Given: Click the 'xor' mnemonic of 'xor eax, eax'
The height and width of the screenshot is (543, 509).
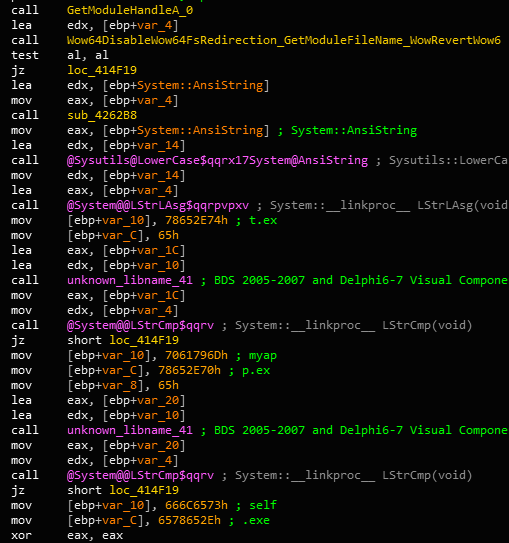Looking at the screenshot, I should click(21, 535).
